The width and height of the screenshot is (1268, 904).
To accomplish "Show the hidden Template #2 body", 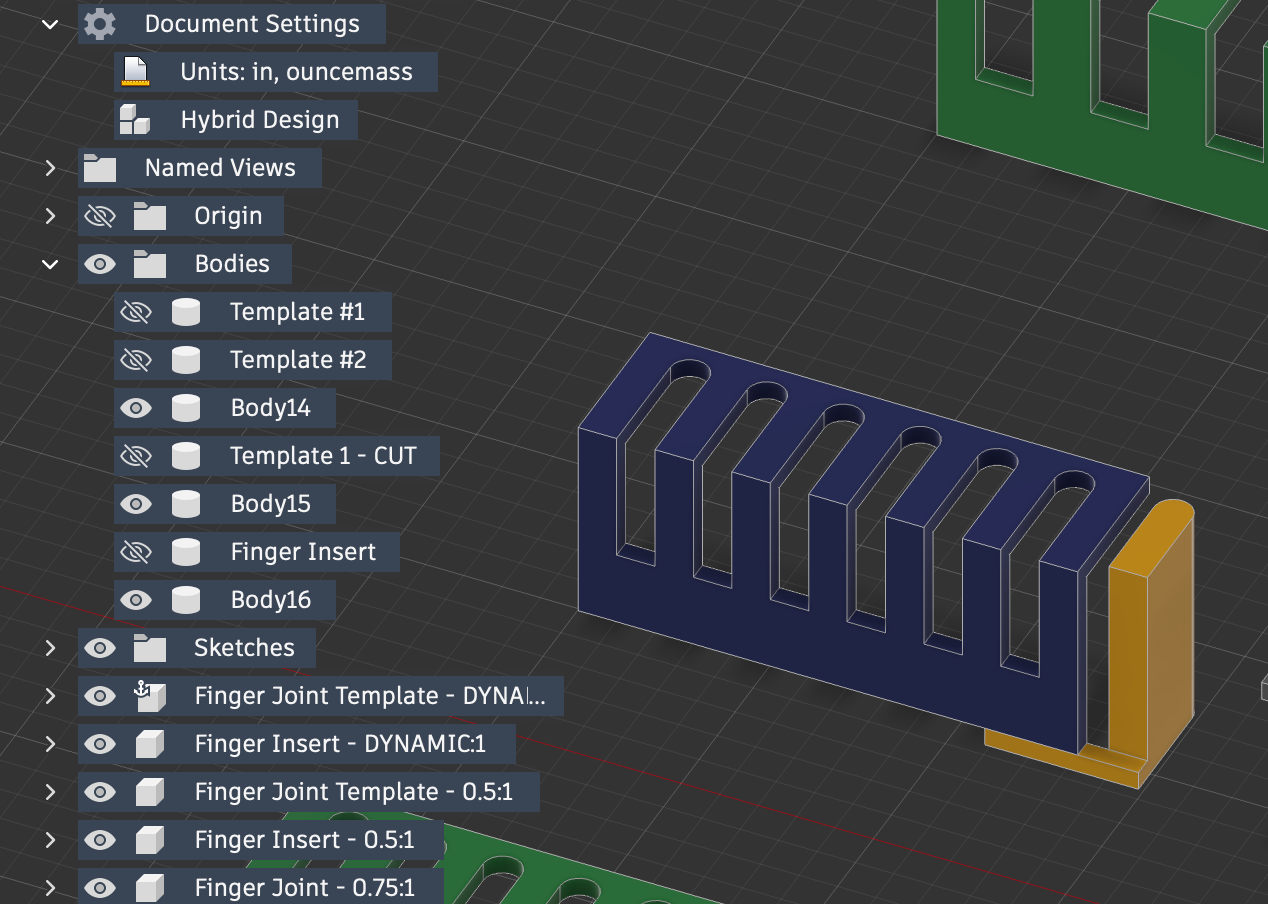I will pos(136,360).
